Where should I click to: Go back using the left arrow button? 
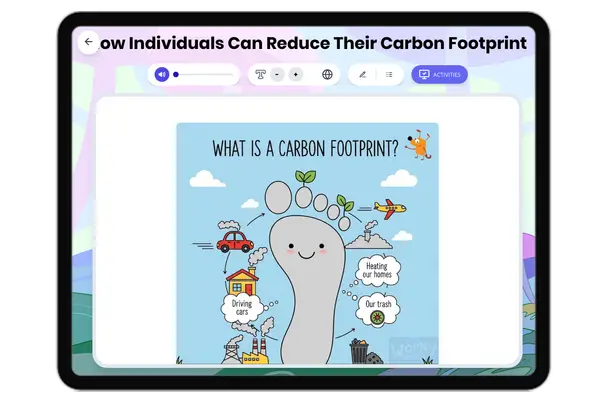88,42
